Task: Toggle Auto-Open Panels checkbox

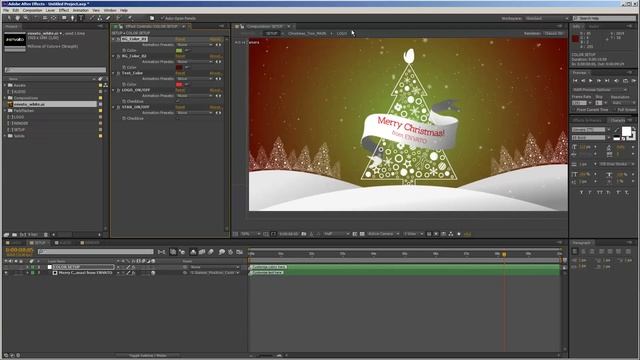Action: (162, 18)
